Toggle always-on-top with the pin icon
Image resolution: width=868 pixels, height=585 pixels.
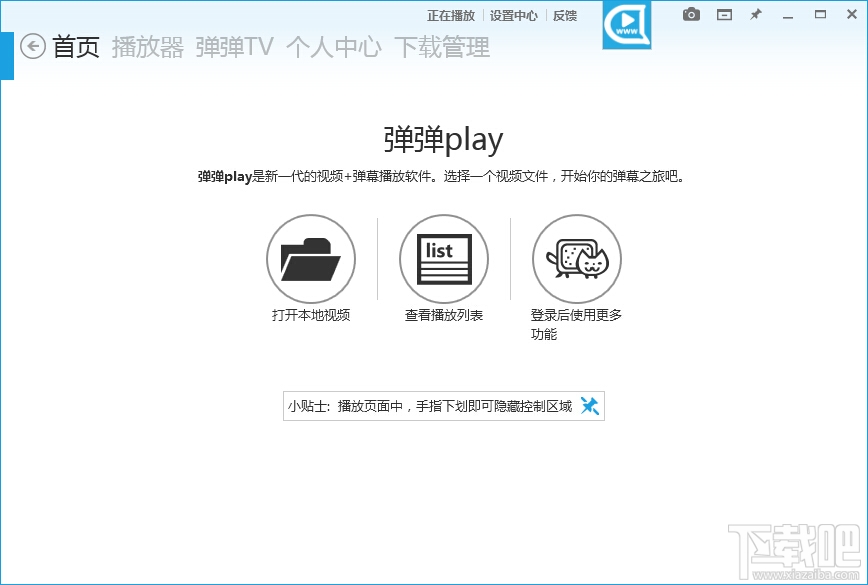(755, 14)
